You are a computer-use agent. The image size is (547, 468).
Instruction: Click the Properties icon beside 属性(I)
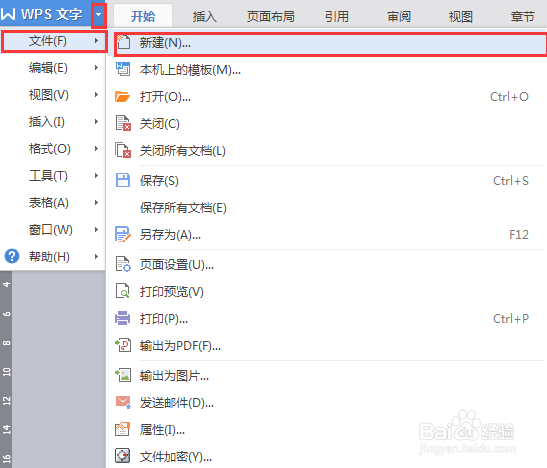[x=123, y=429]
